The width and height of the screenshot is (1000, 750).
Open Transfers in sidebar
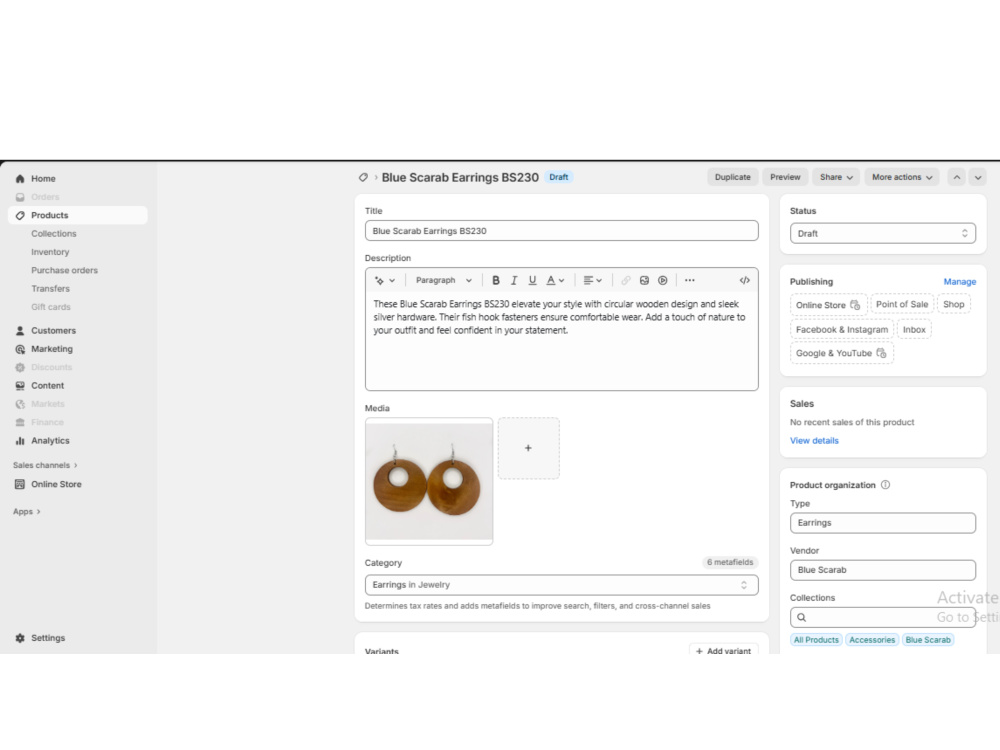[50, 289]
